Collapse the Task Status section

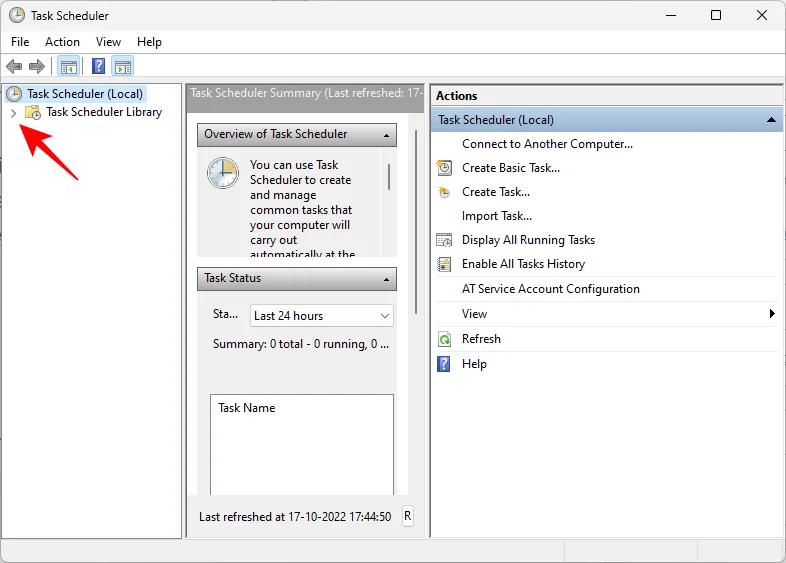384,279
